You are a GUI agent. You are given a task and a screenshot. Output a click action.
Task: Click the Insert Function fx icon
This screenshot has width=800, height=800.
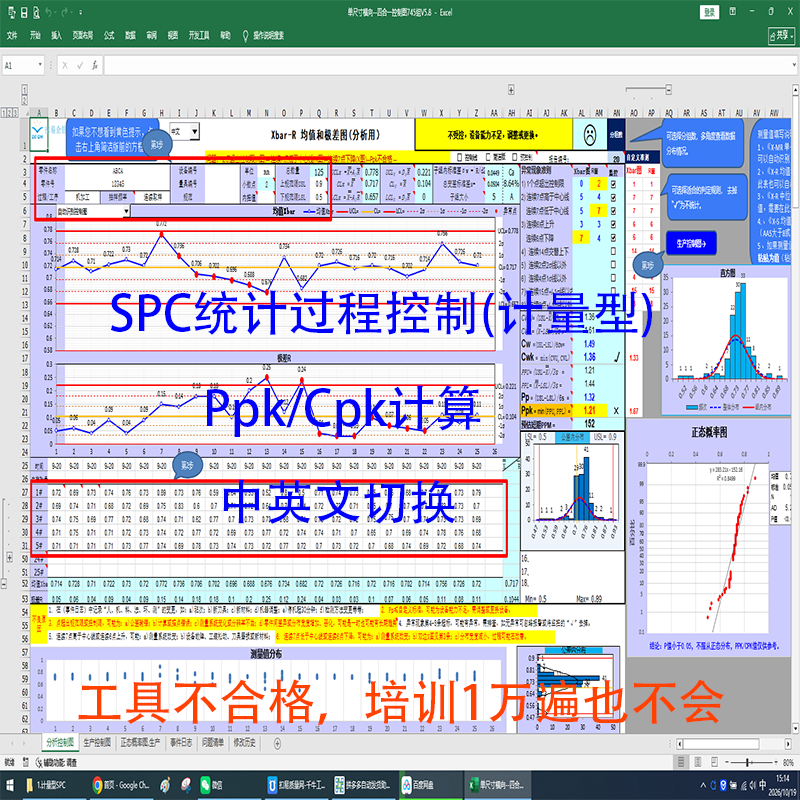(95, 65)
